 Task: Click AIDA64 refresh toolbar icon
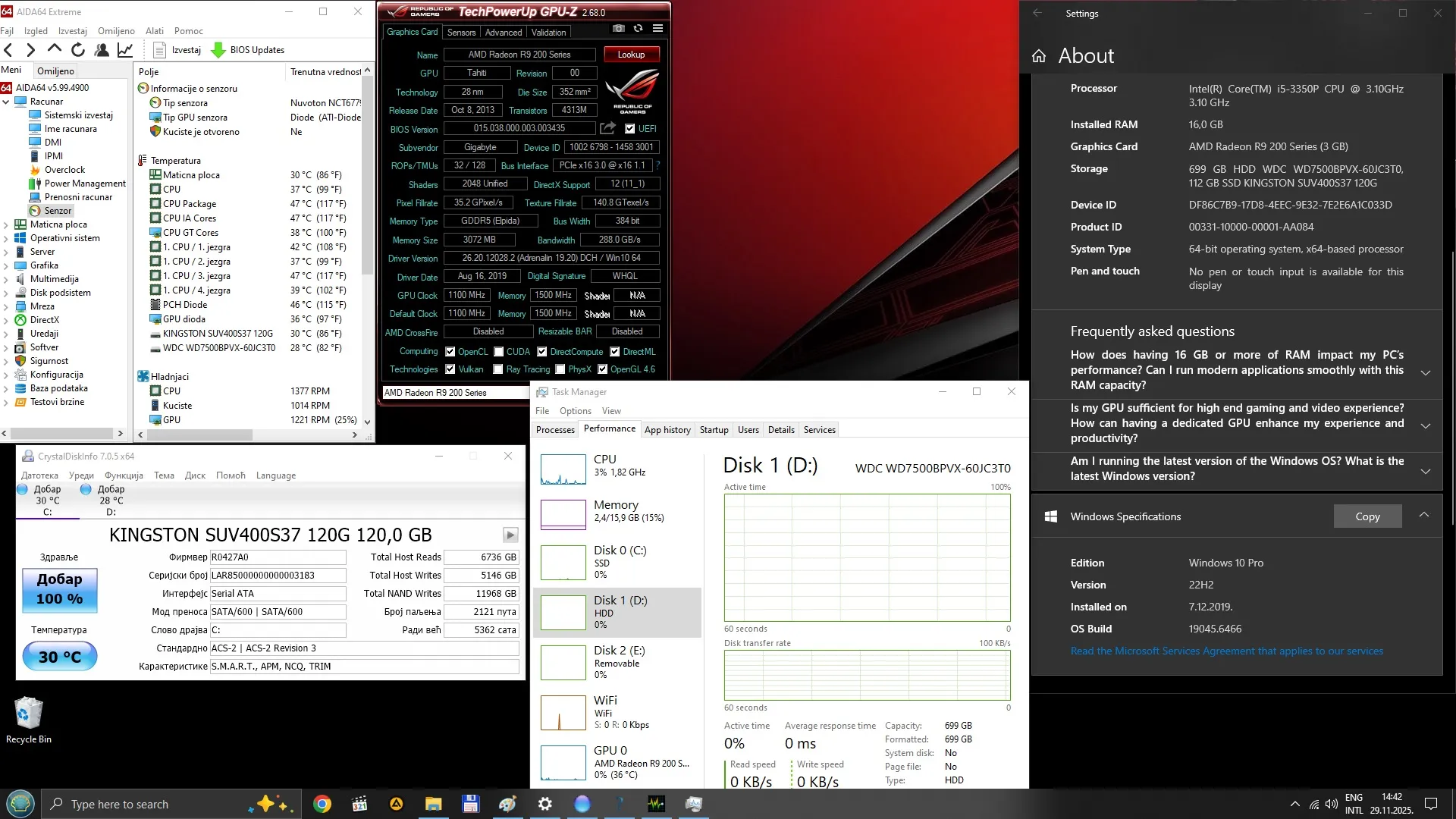77,50
